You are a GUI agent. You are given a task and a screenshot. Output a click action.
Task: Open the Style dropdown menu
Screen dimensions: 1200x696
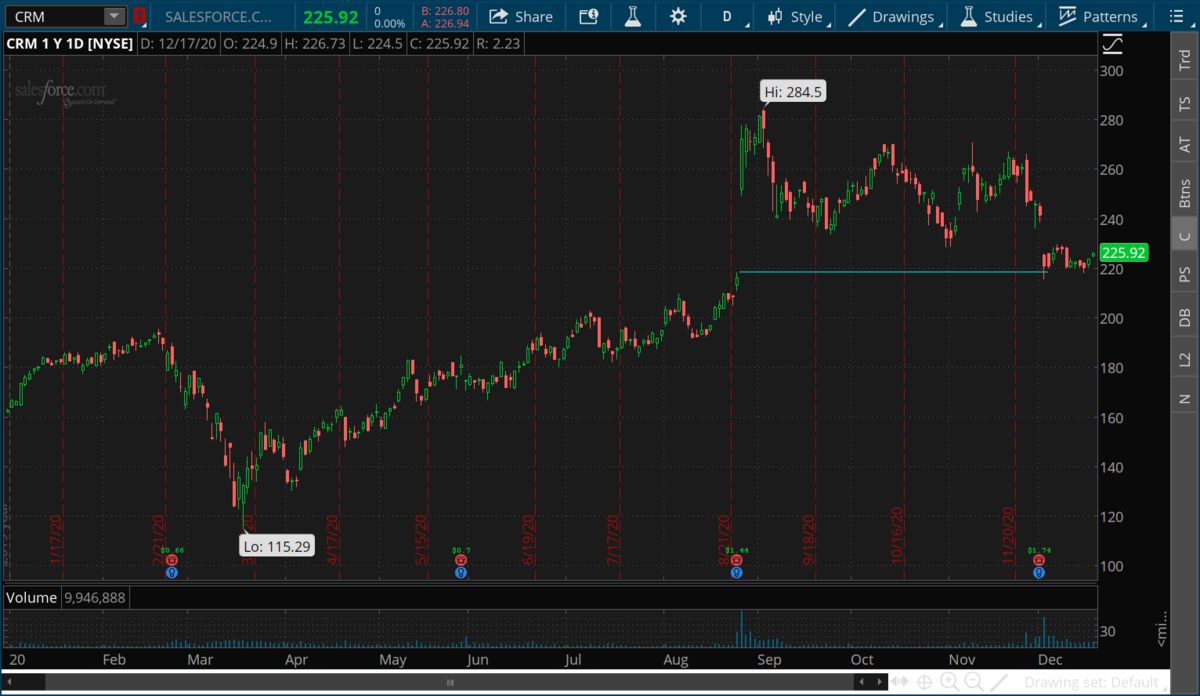click(x=797, y=16)
